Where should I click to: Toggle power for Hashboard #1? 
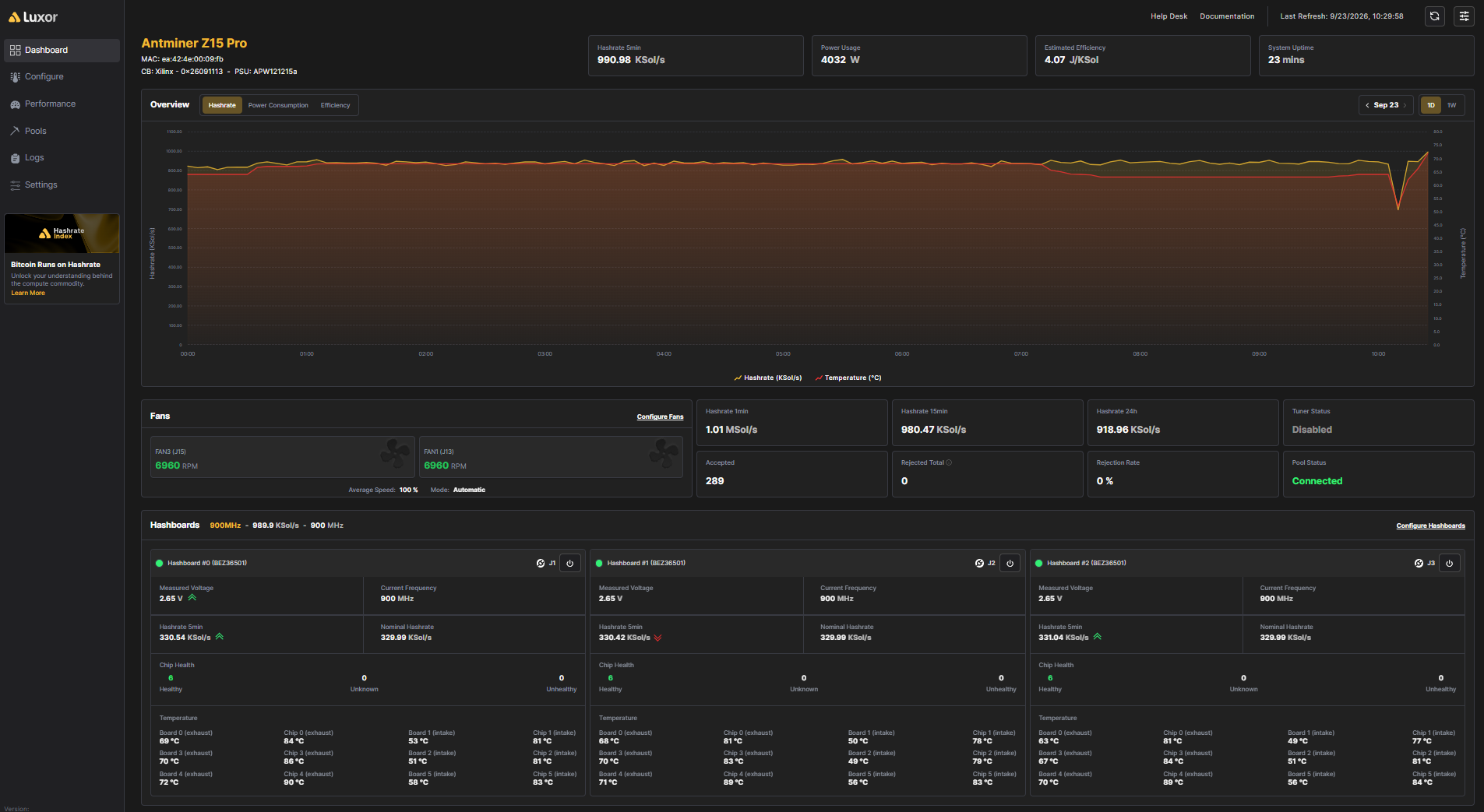tap(1010, 563)
